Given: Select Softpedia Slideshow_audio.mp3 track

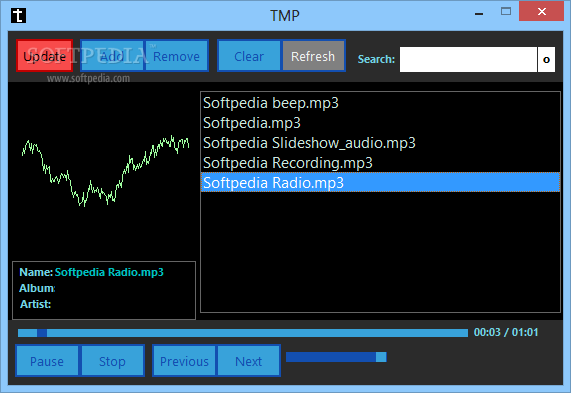Looking at the screenshot, I should [x=380, y=143].
